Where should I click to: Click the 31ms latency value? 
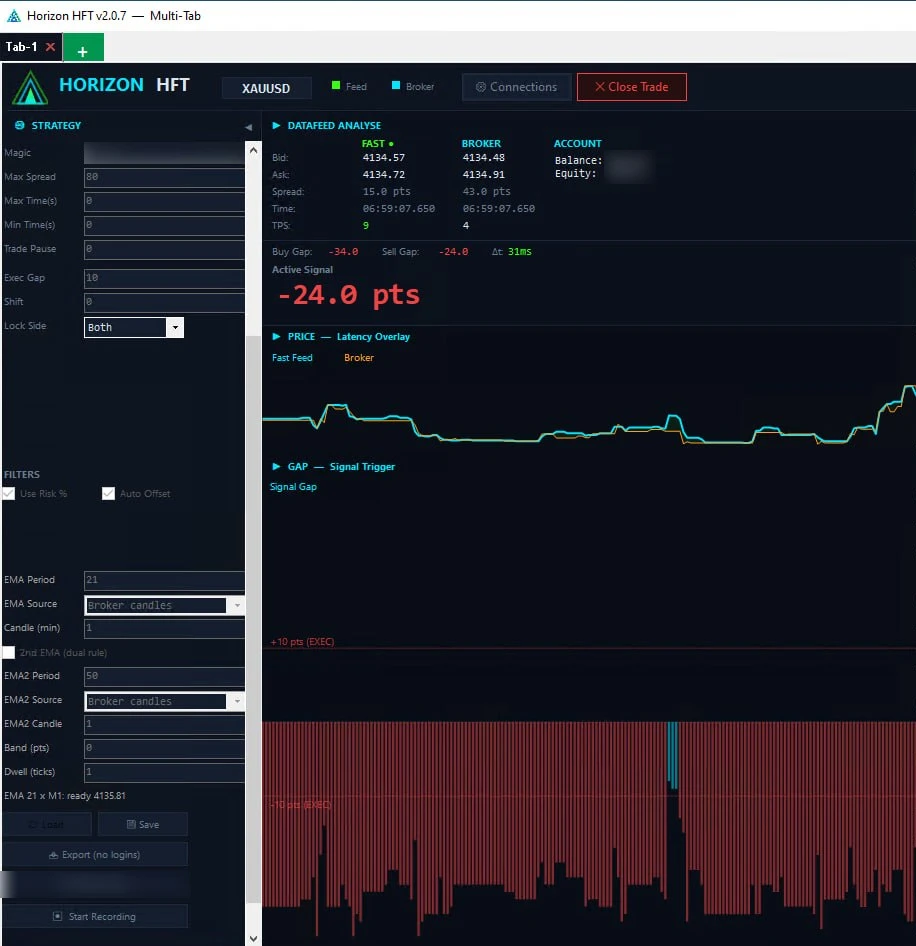(520, 252)
